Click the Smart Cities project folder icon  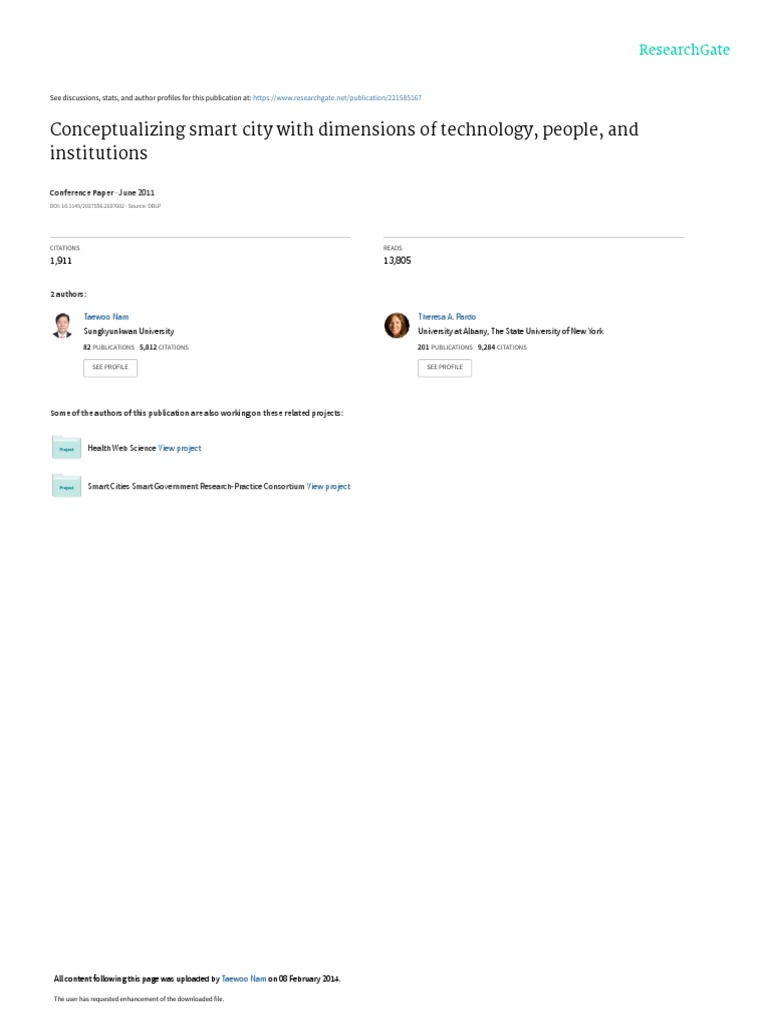(x=67, y=486)
